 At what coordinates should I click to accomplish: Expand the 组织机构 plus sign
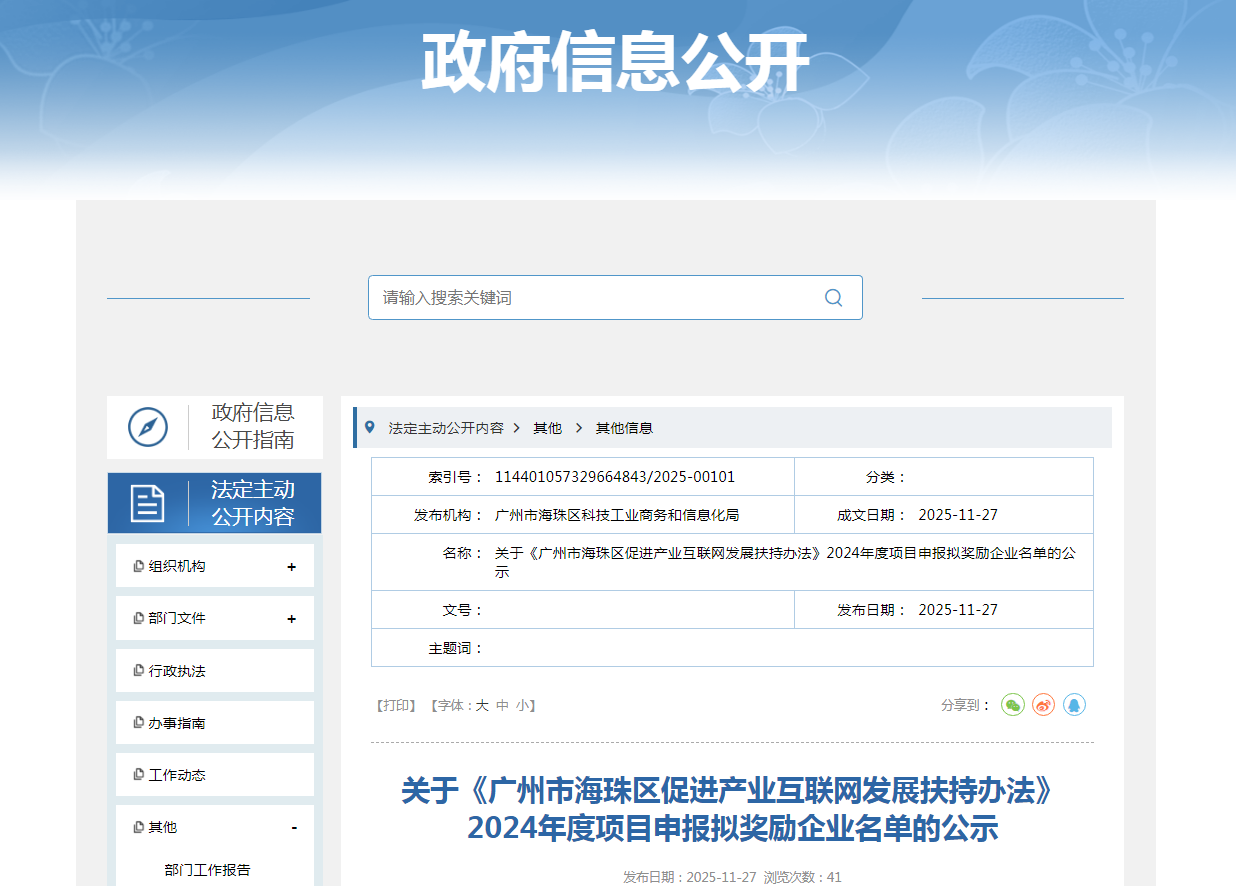tap(292, 567)
